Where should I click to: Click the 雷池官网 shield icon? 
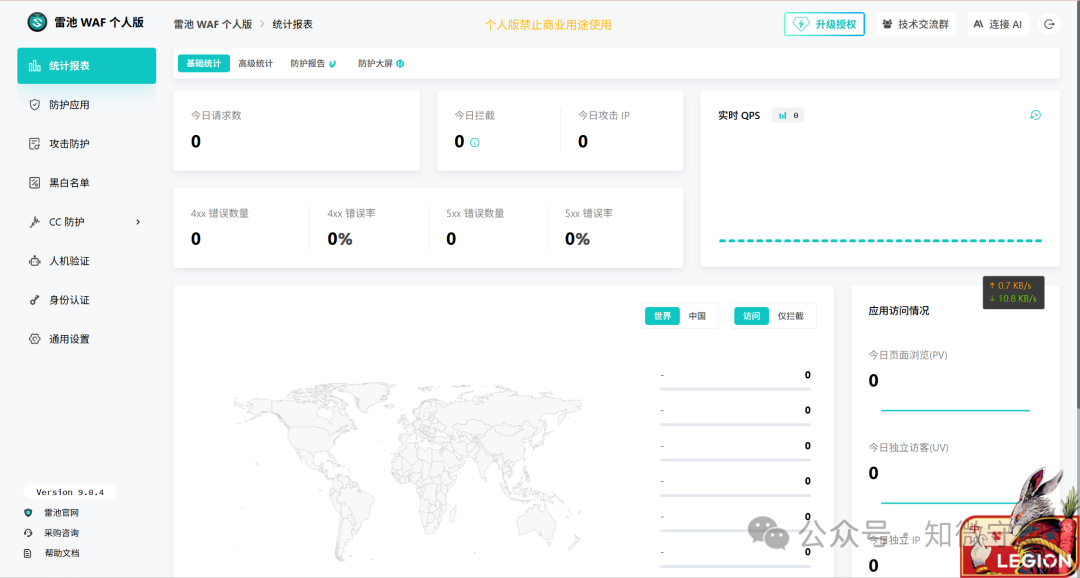pos(28,513)
